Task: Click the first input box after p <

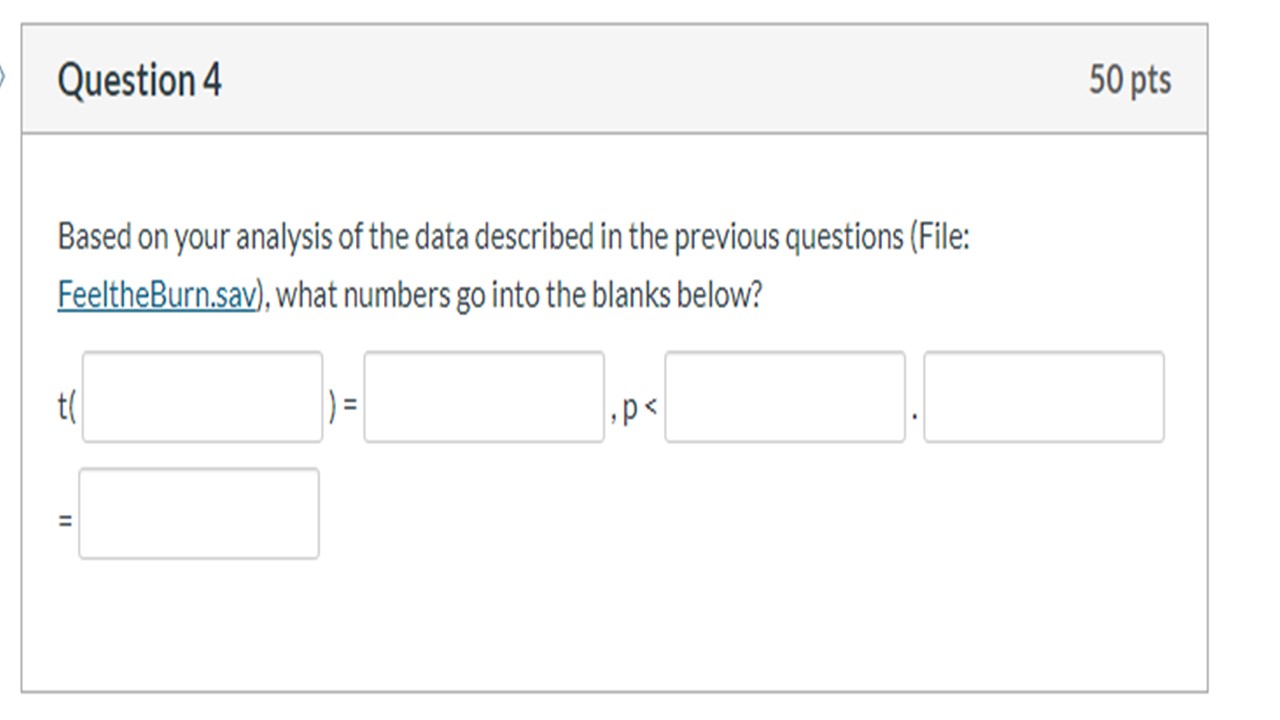Action: click(x=785, y=397)
